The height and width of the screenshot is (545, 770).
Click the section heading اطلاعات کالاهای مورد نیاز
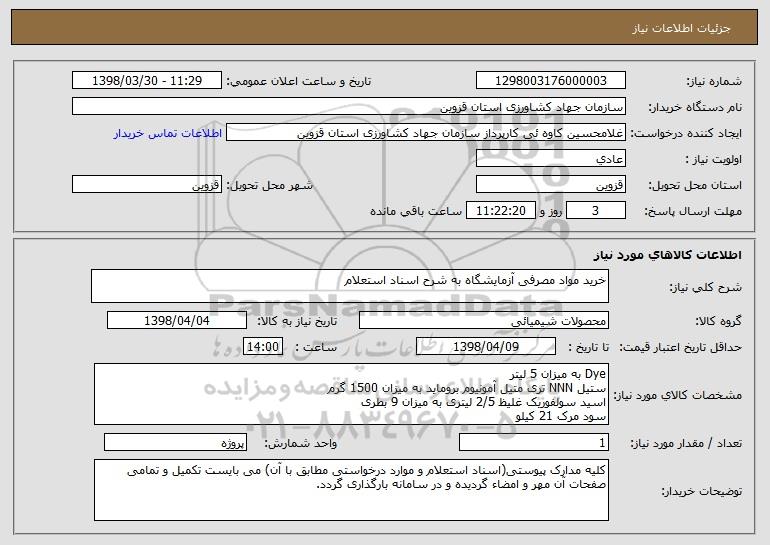pos(667,255)
